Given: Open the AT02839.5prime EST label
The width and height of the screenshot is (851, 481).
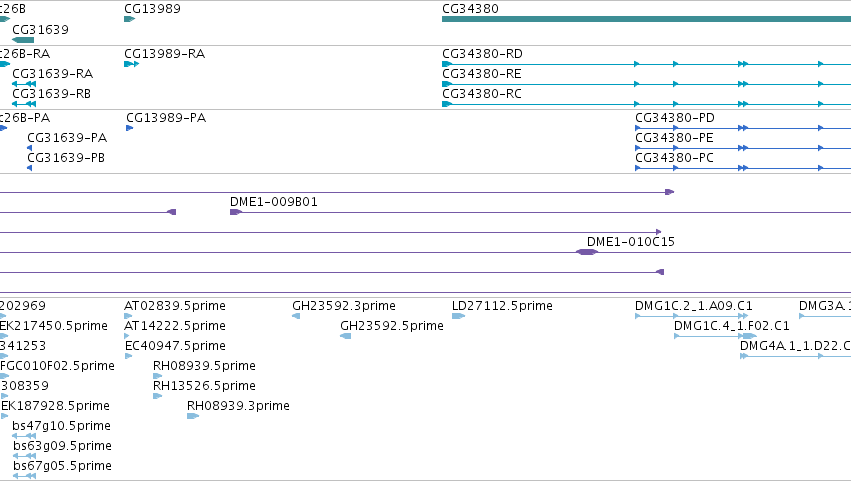Looking at the screenshot, I should pyautogui.click(x=175, y=306).
